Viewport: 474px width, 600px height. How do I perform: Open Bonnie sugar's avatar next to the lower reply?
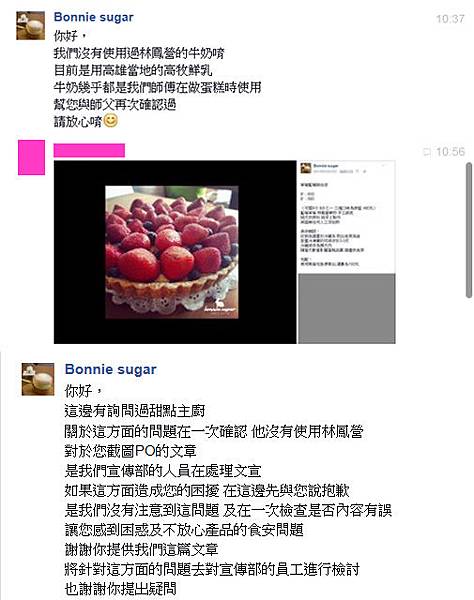[x=38, y=379]
